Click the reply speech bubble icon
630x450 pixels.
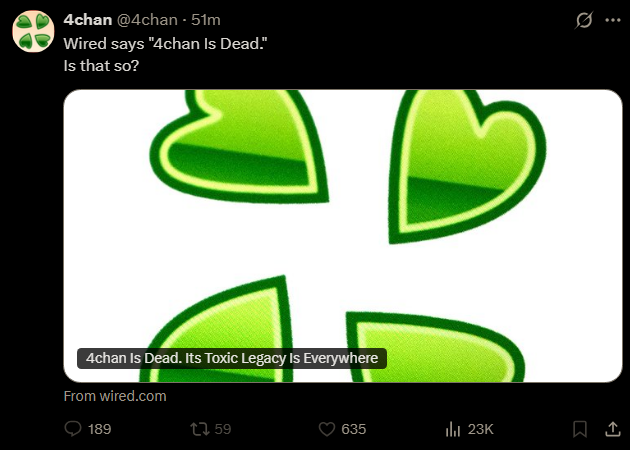pyautogui.click(x=72, y=429)
